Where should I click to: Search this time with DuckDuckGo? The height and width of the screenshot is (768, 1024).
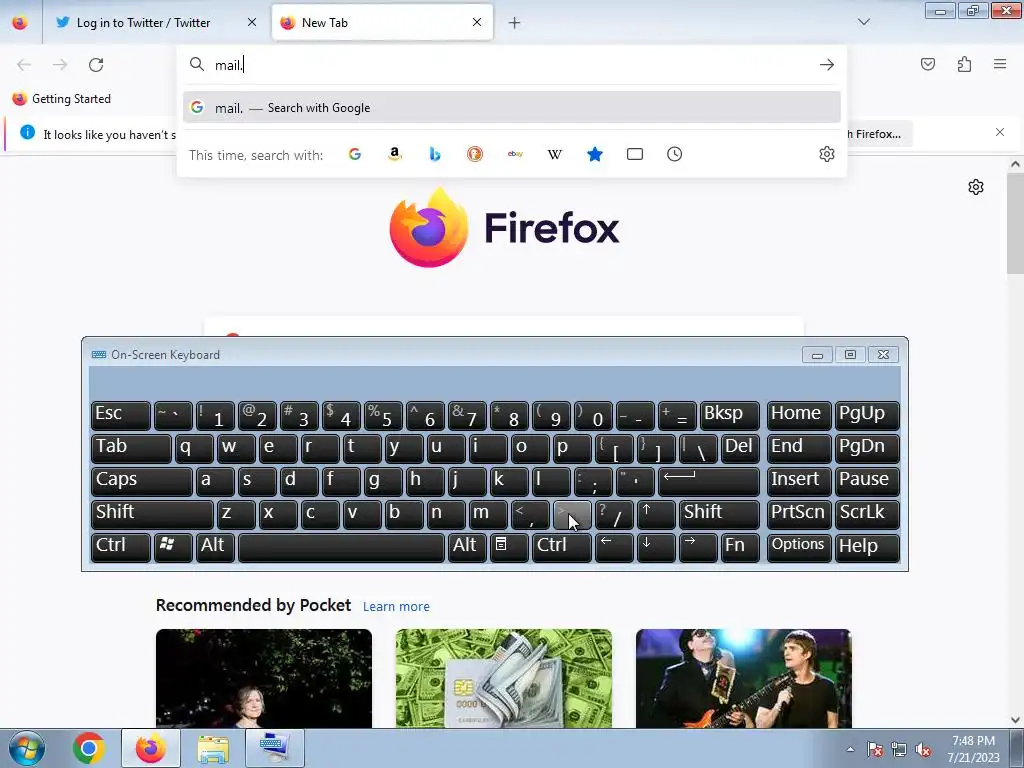point(475,154)
